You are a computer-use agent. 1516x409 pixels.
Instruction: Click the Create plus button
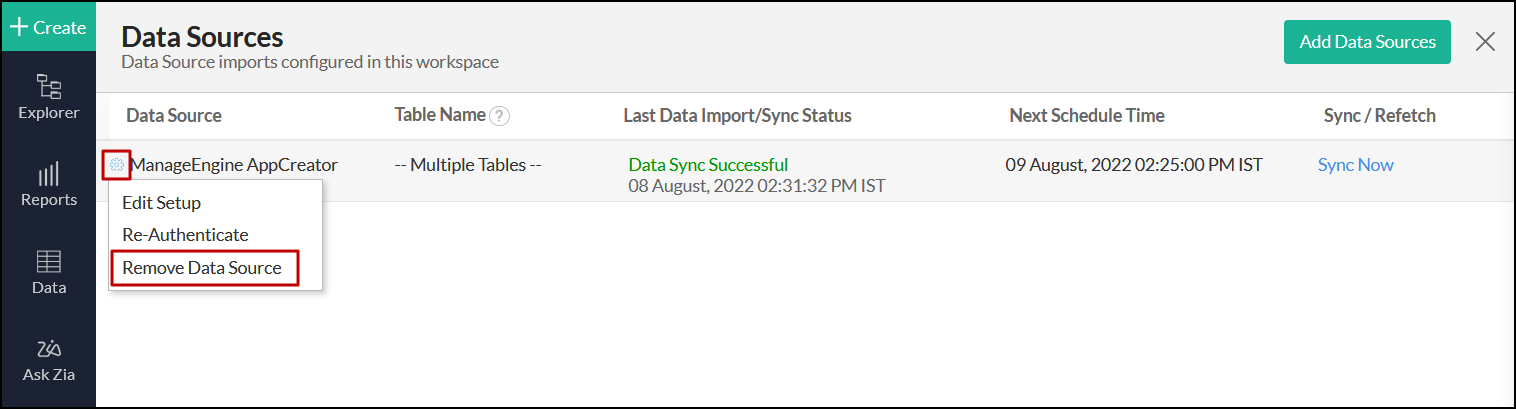point(48,27)
